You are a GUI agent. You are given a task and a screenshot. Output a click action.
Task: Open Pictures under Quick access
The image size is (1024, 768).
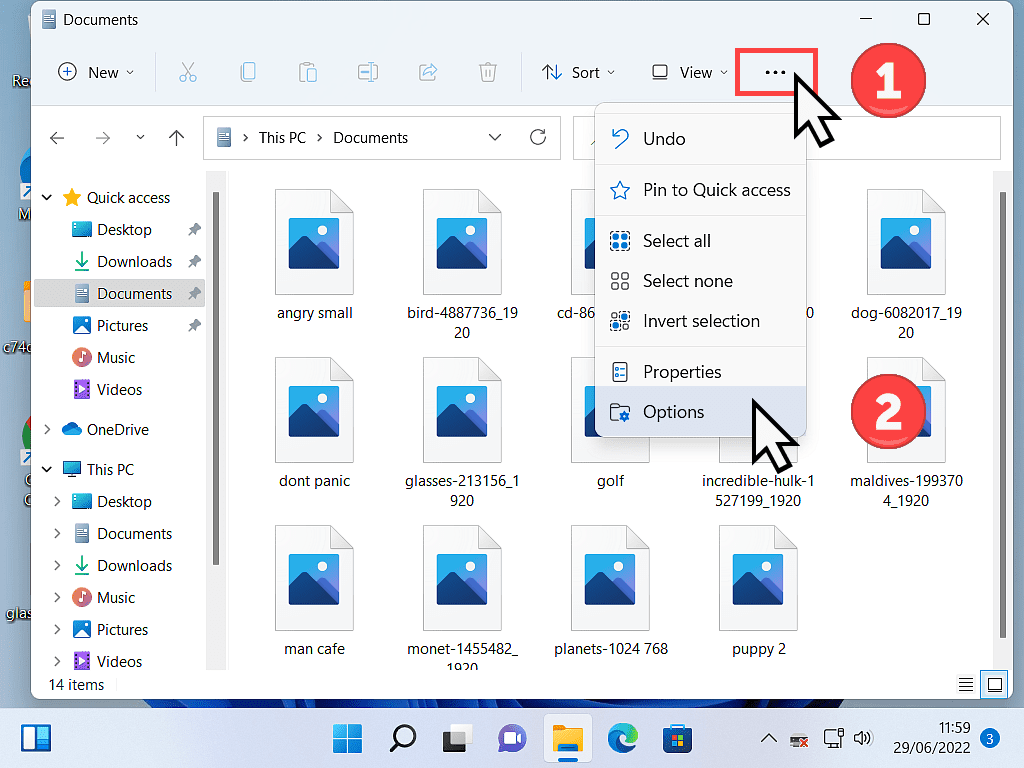[122, 326]
